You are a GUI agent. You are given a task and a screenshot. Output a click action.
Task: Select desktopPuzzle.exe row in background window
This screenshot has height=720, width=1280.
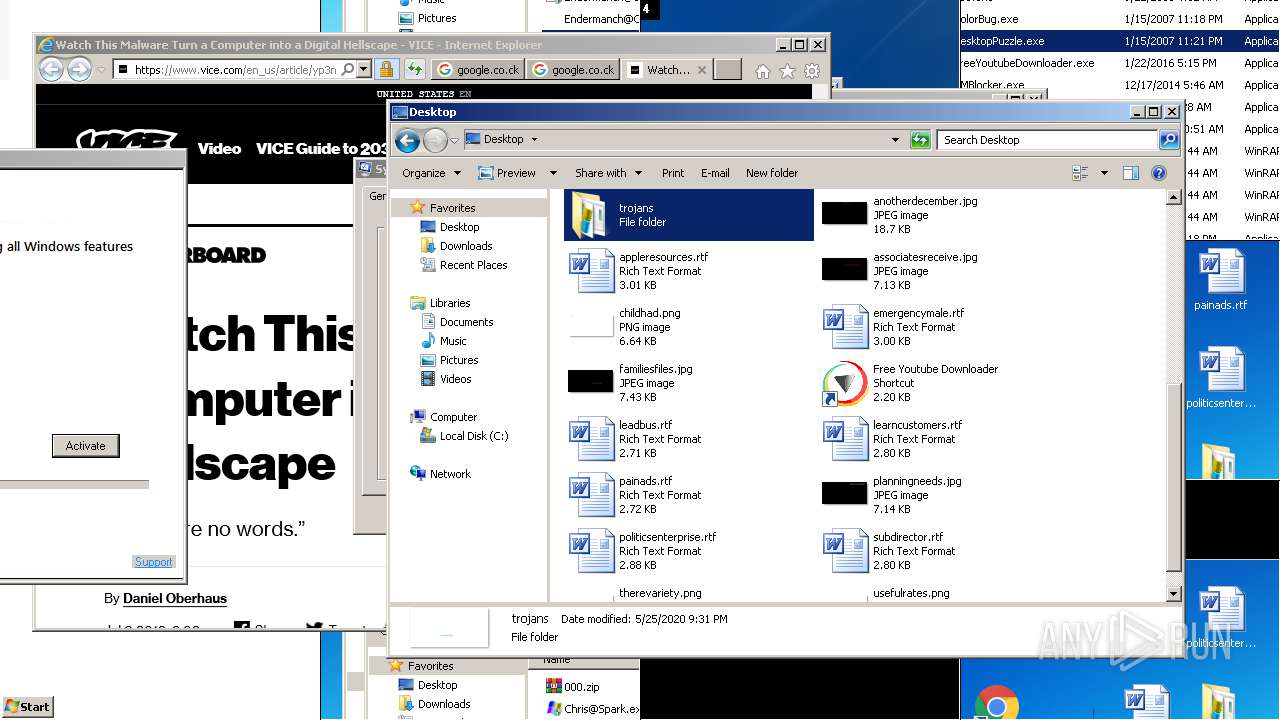[1120, 41]
